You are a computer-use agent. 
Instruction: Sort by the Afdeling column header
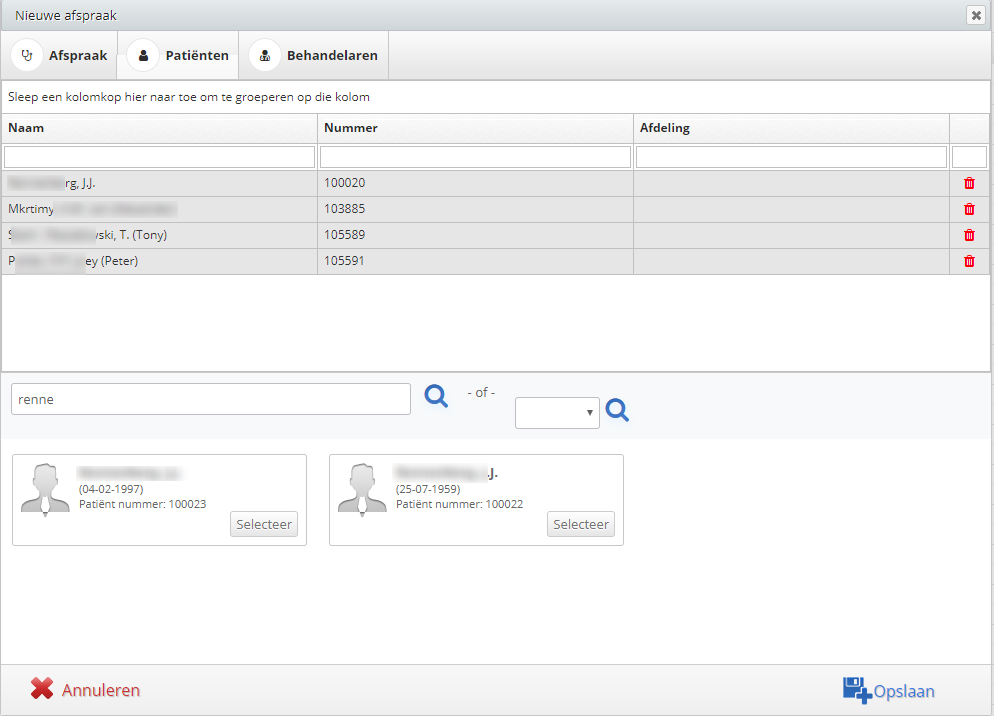coord(791,128)
